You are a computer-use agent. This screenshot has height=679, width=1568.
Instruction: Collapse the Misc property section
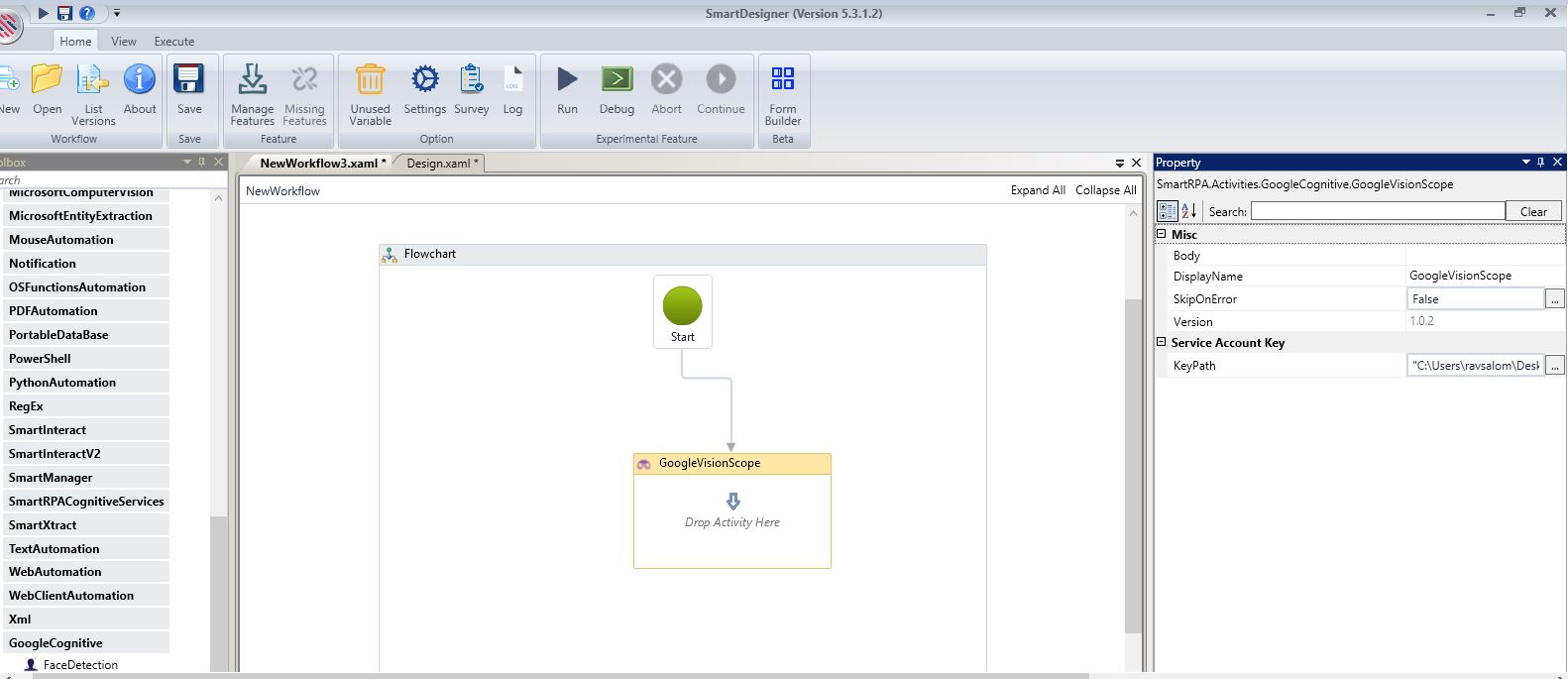coord(1162,234)
